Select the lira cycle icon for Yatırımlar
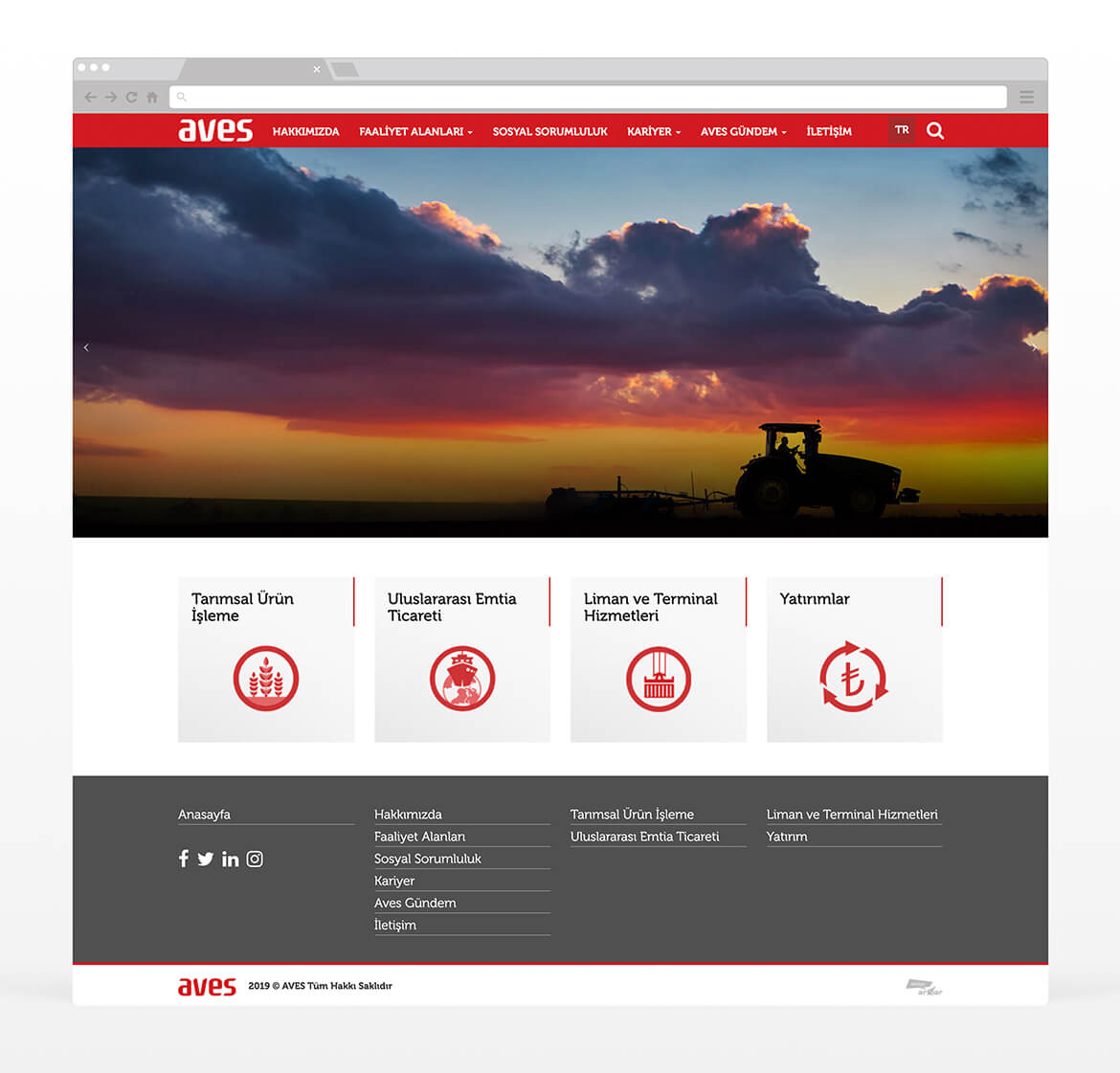The width and height of the screenshot is (1120, 1073). (x=854, y=677)
